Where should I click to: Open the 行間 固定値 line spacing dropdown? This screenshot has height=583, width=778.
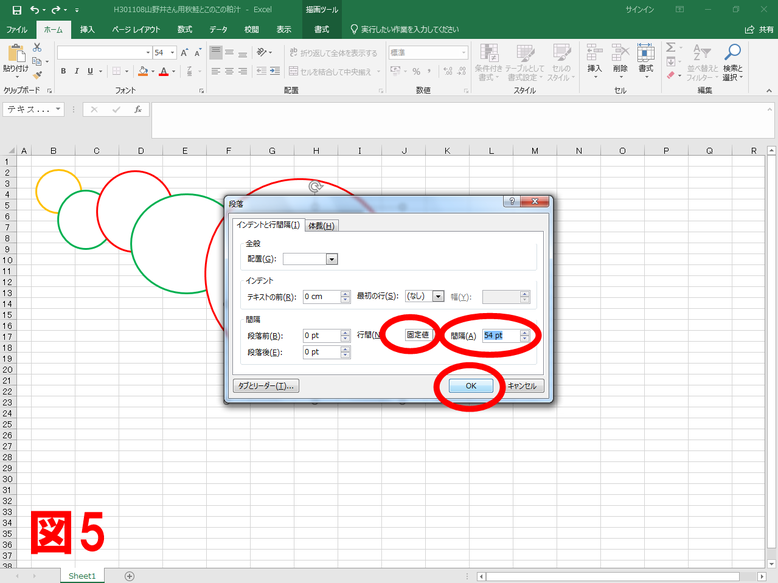418,335
